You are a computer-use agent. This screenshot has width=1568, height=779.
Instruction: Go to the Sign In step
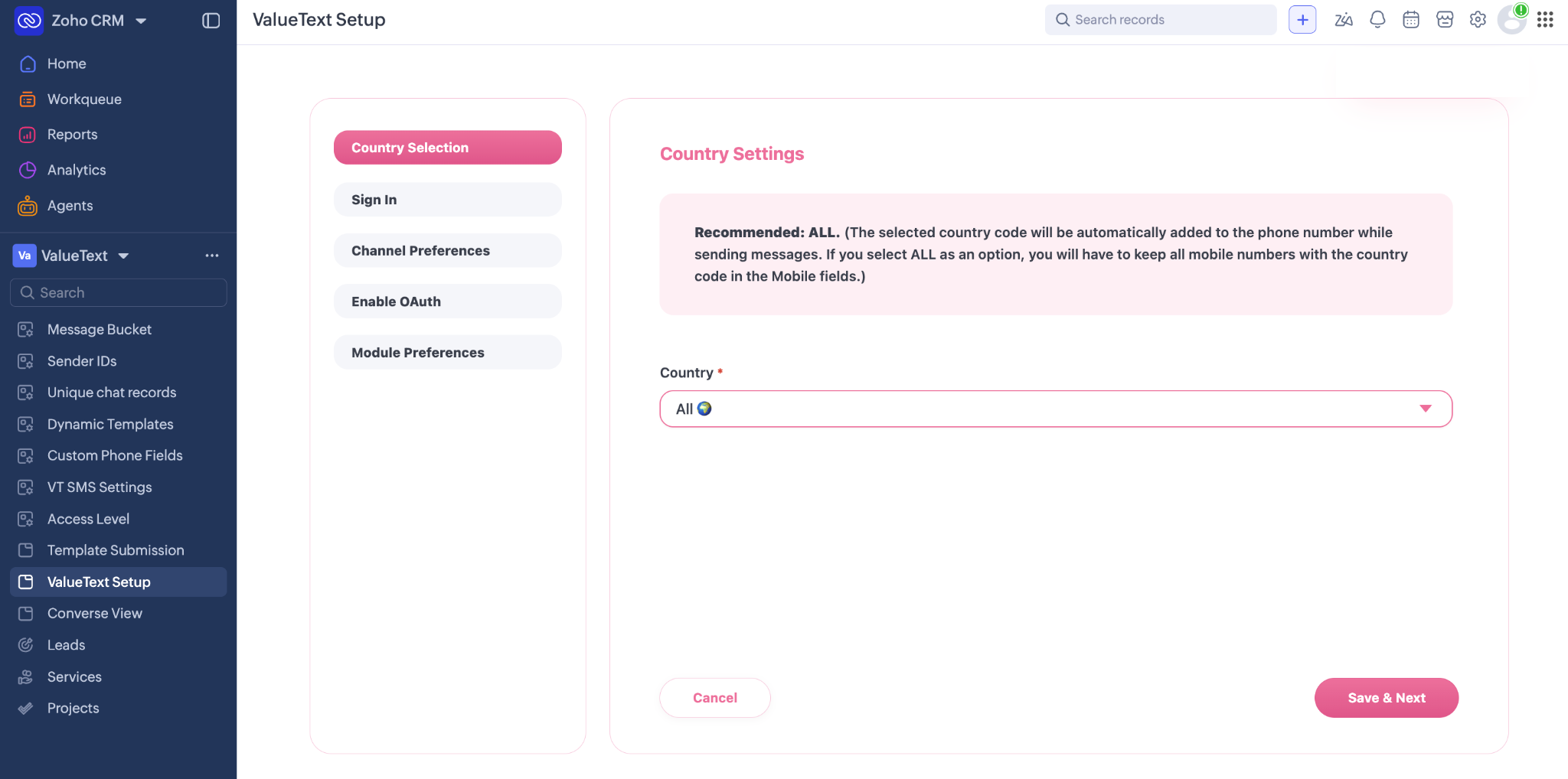[x=448, y=200]
